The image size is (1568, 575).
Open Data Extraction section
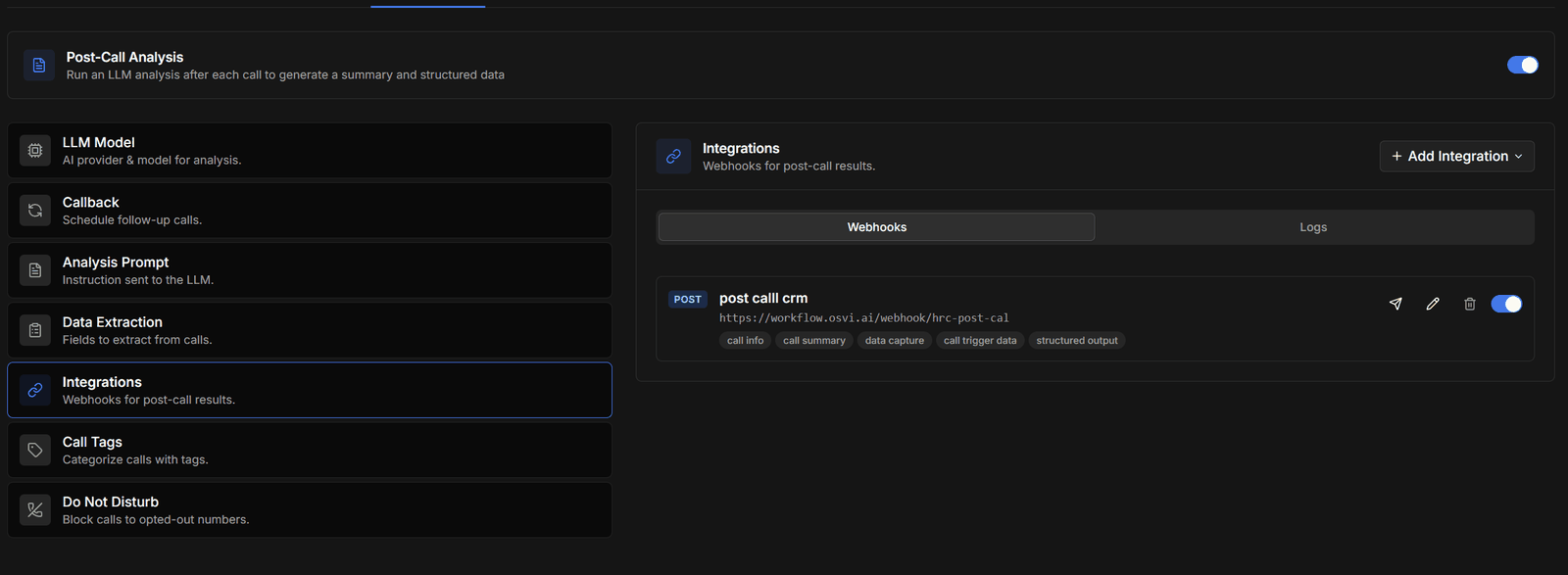coord(310,330)
